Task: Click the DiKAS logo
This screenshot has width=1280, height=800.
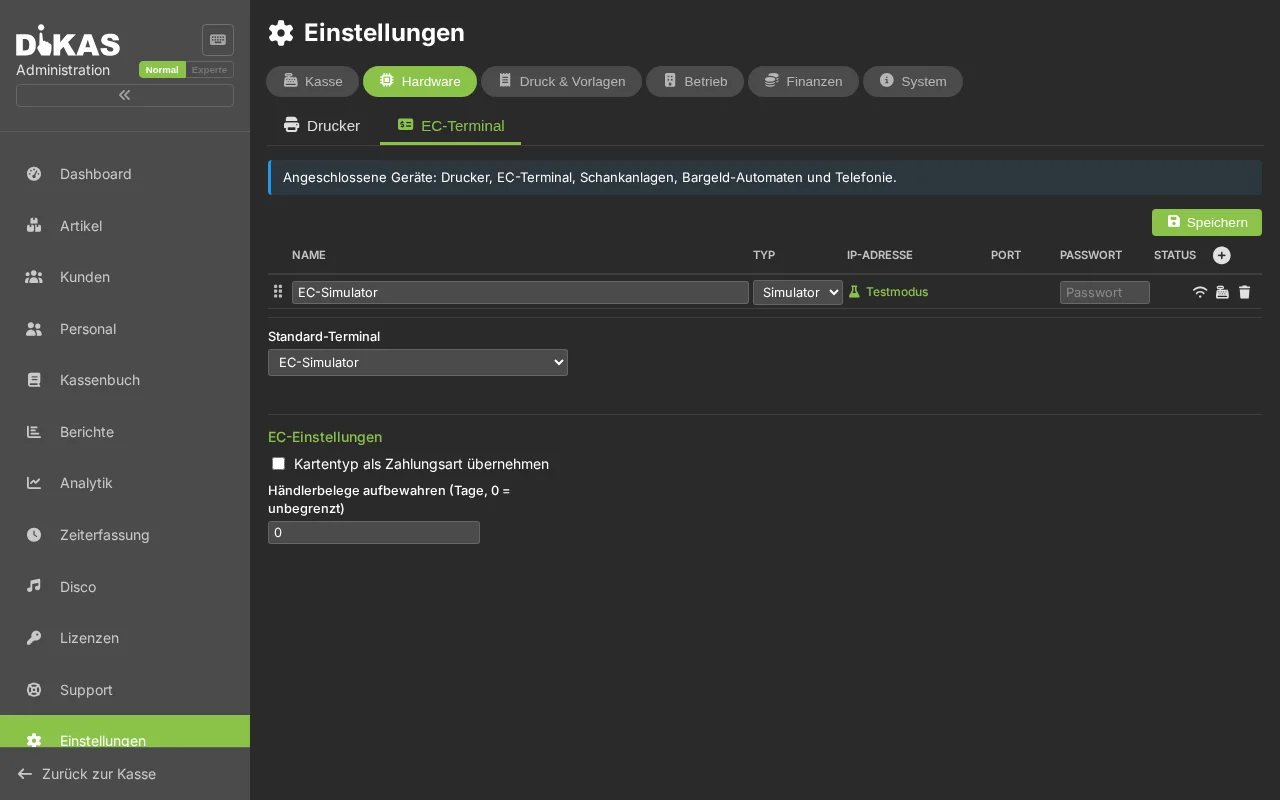Action: (x=68, y=41)
